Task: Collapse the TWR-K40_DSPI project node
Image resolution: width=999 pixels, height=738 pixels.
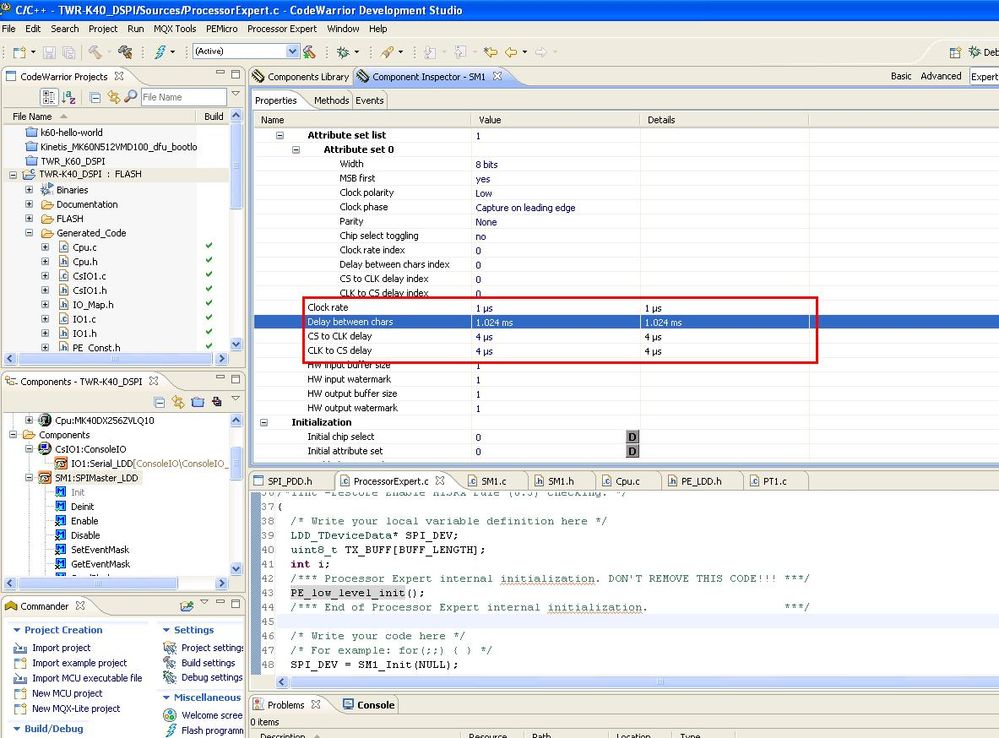Action: [13, 175]
